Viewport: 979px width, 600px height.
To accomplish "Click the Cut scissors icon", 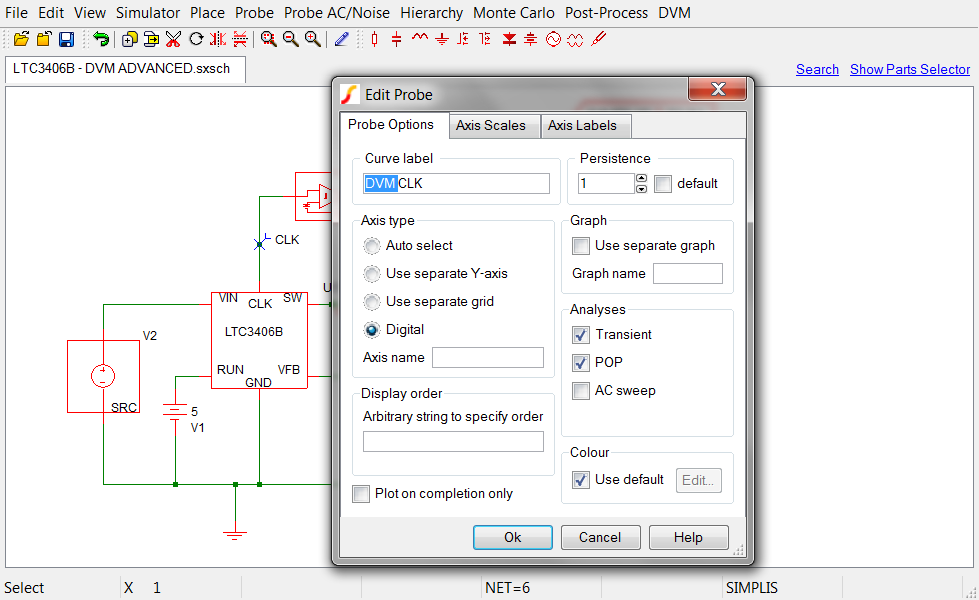I will pos(173,39).
